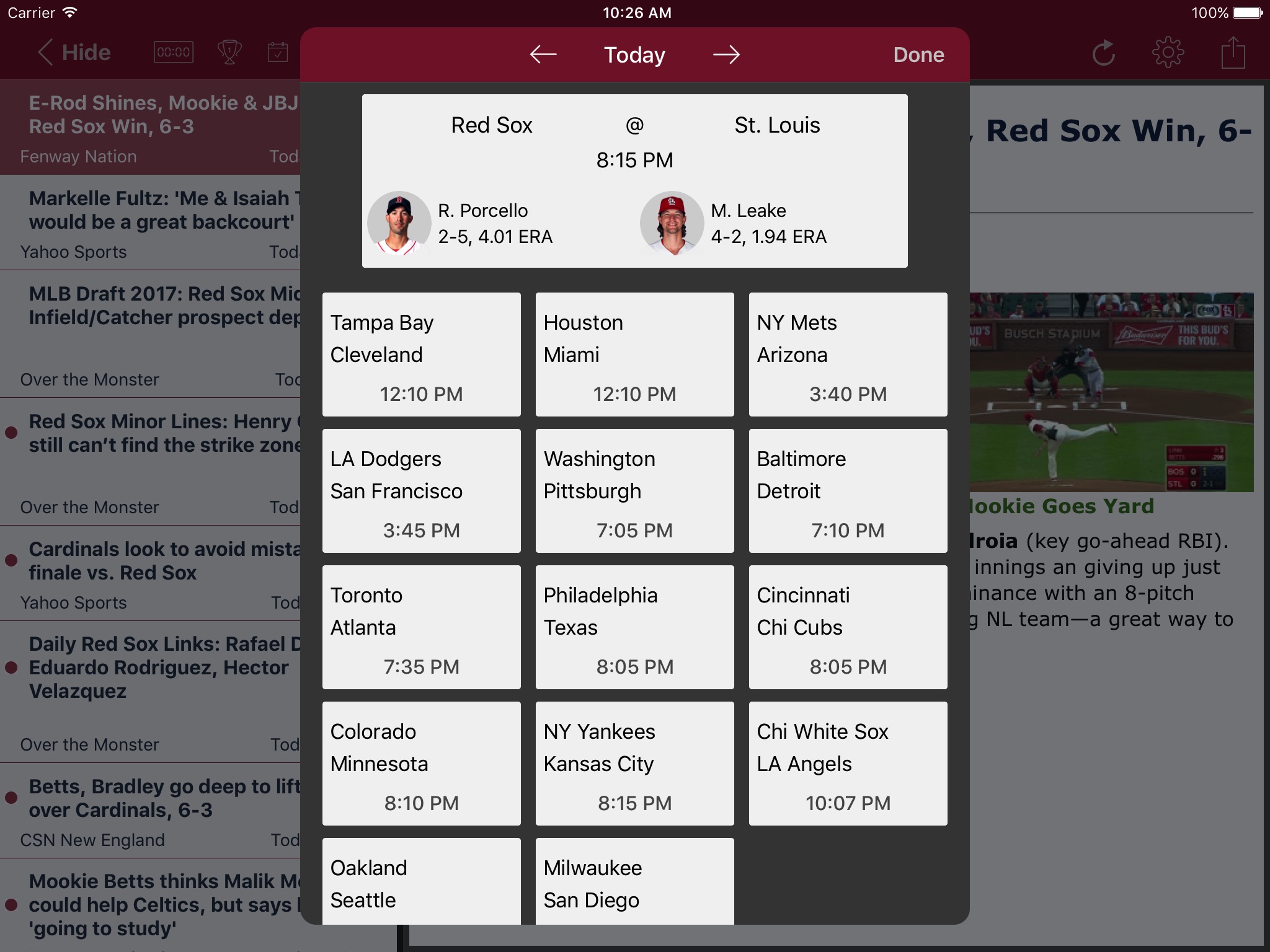This screenshot has height=952, width=1270.
Task: Select the Cincinnati vs Chi Cubs game
Action: [x=847, y=631]
